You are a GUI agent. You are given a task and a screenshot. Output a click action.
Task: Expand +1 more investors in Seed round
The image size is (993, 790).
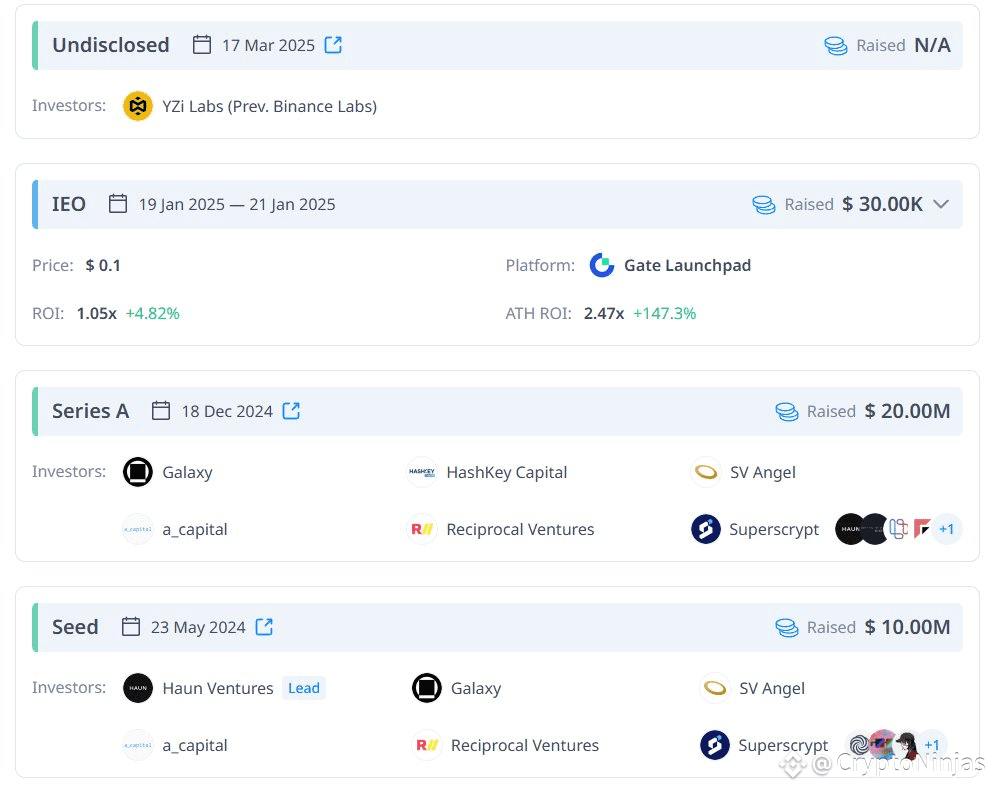[932, 745]
